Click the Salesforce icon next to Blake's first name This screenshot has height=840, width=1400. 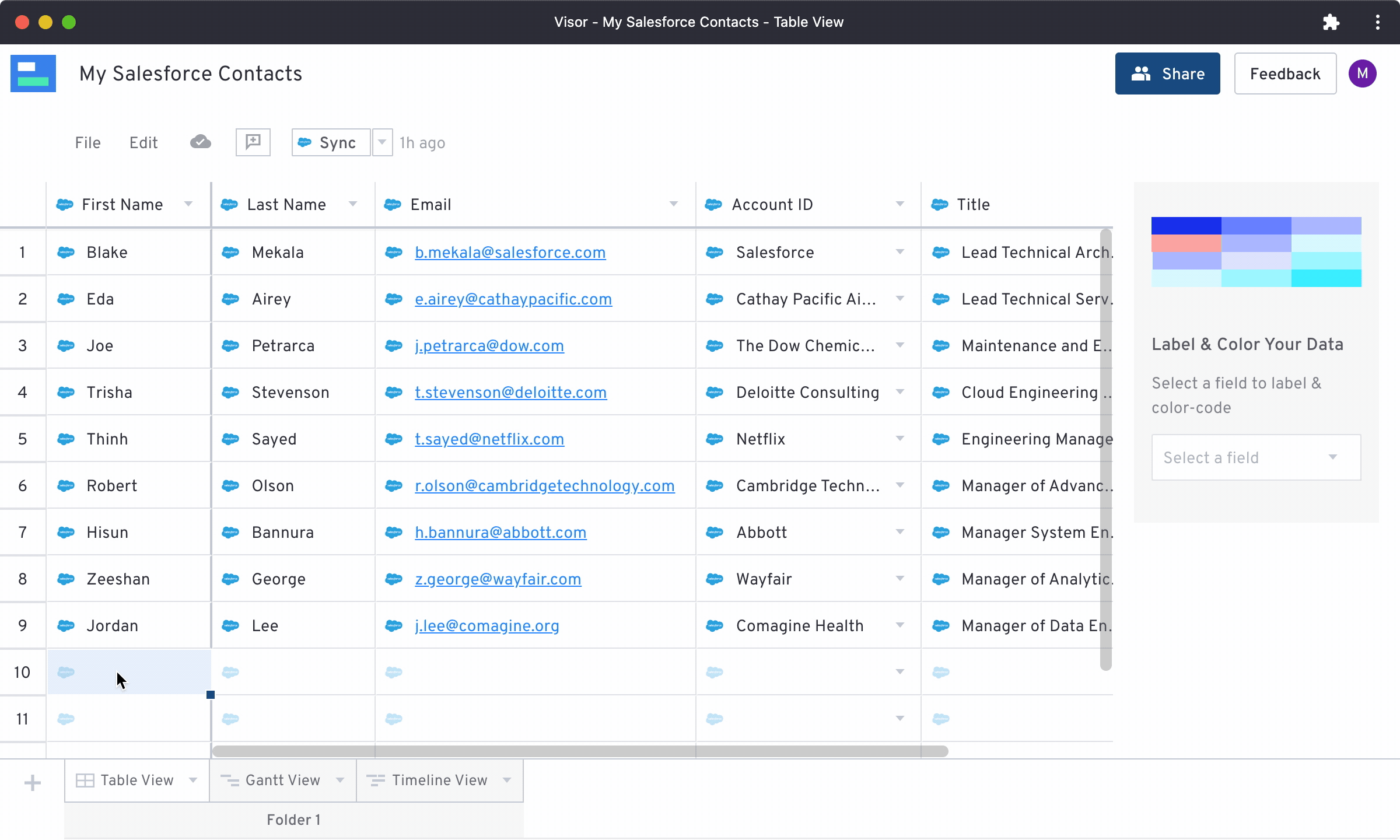pos(65,252)
